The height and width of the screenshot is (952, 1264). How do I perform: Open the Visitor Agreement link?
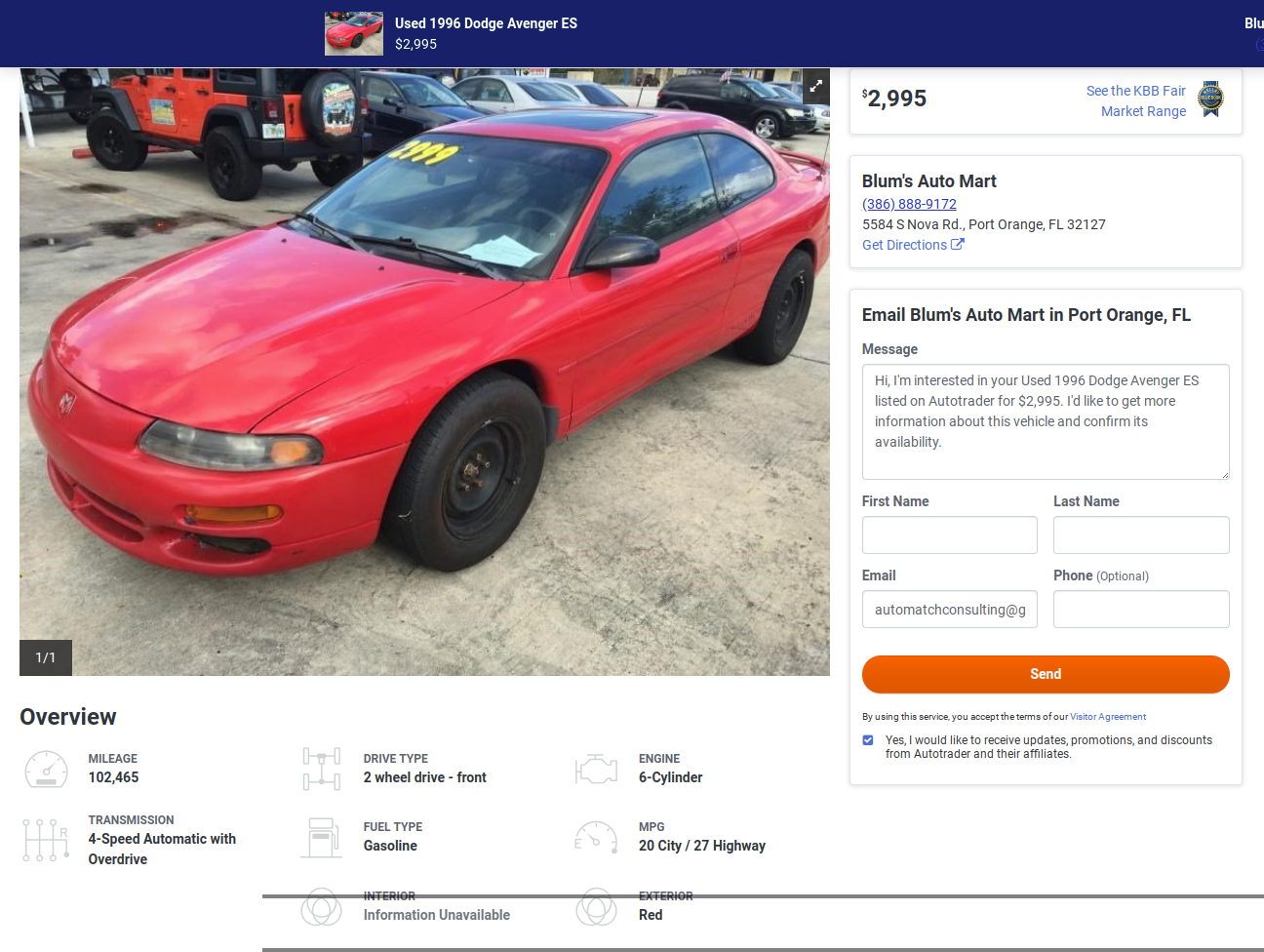tap(1108, 717)
